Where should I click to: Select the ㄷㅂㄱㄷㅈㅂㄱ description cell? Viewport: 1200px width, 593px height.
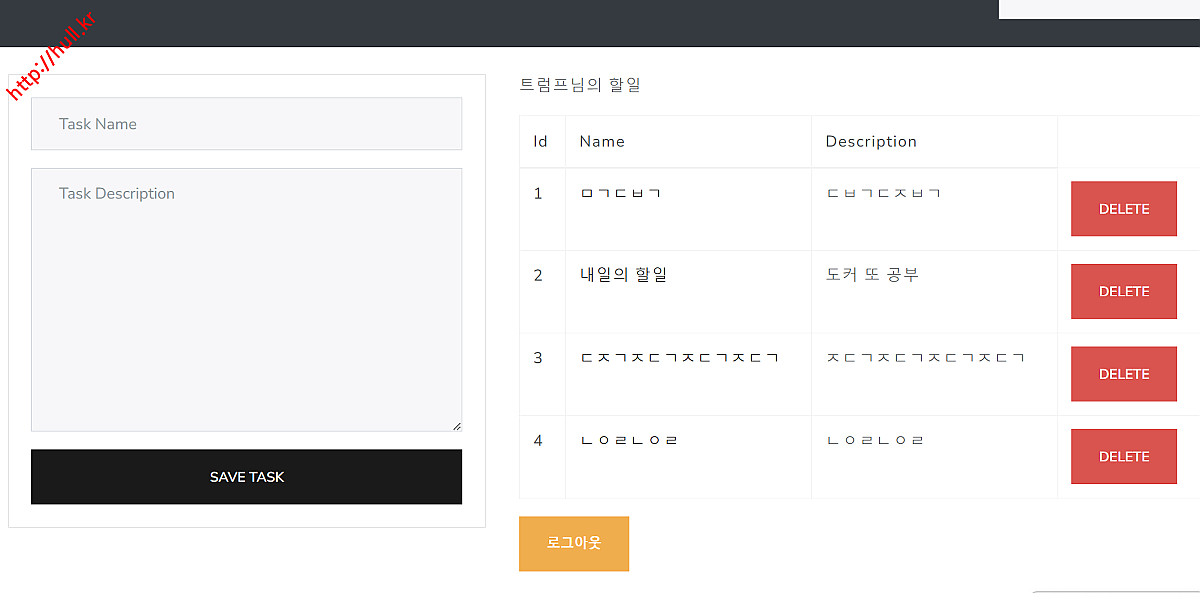[x=883, y=193]
